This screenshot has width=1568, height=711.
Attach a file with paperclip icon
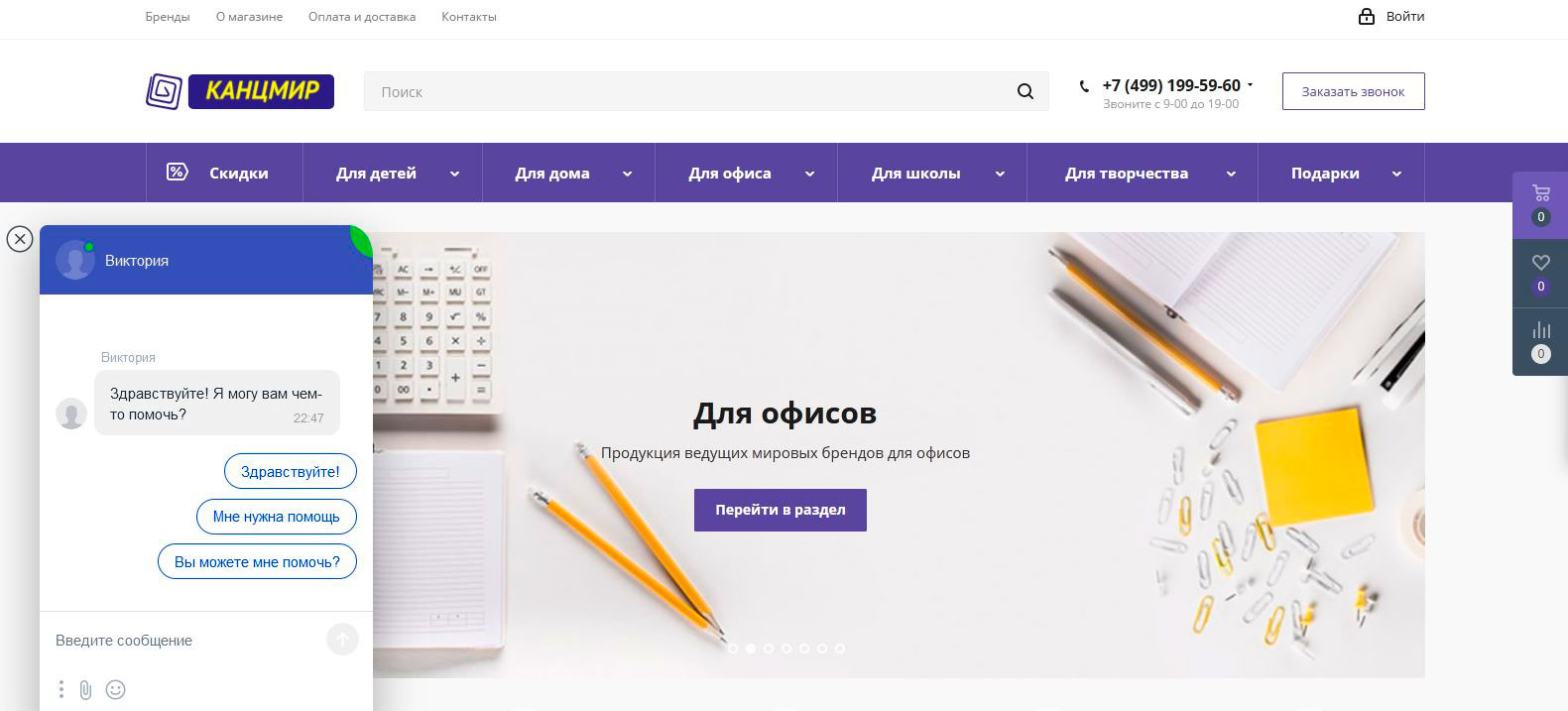pos(85,689)
